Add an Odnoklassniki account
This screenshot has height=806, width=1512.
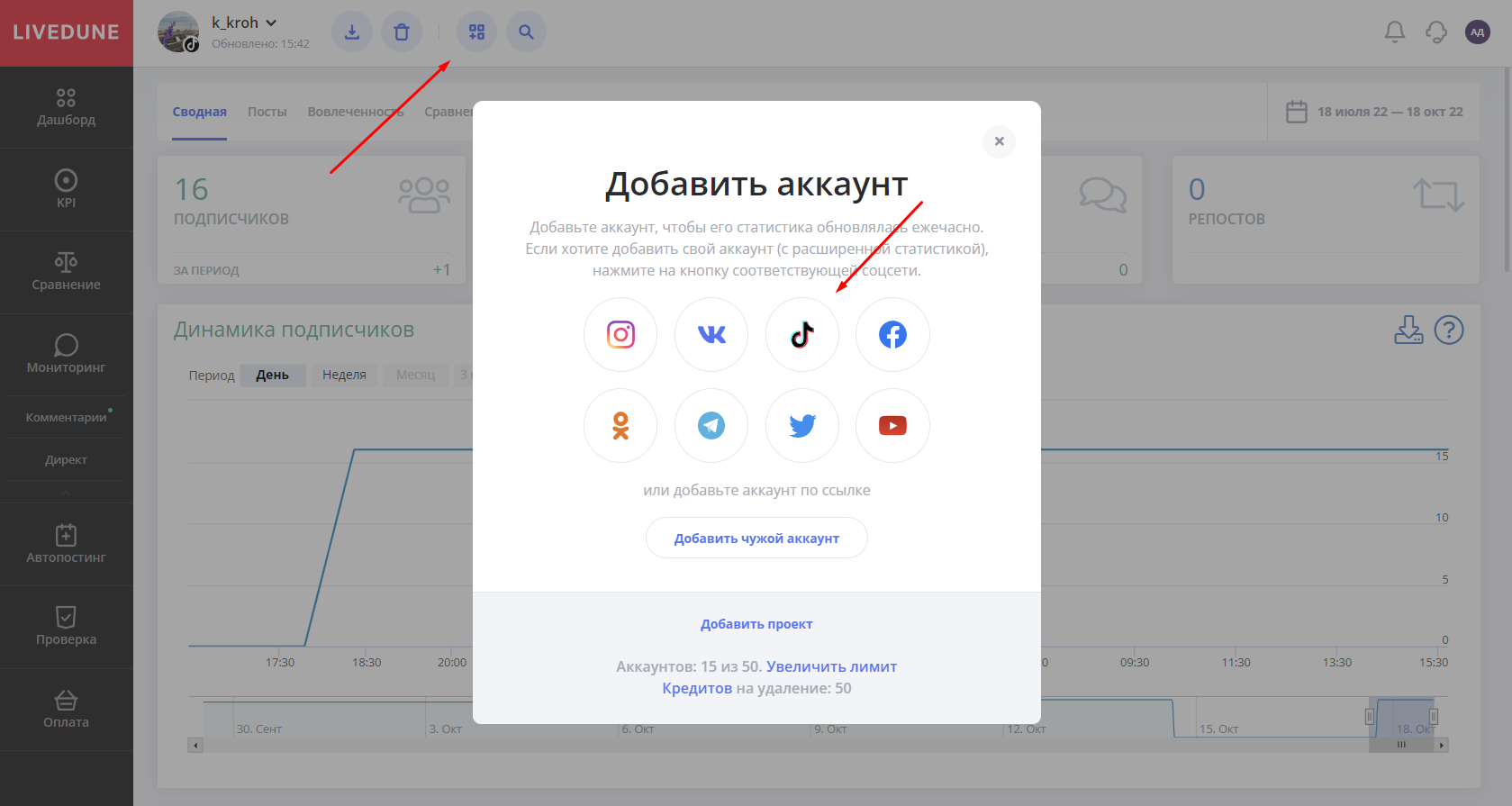pos(620,425)
